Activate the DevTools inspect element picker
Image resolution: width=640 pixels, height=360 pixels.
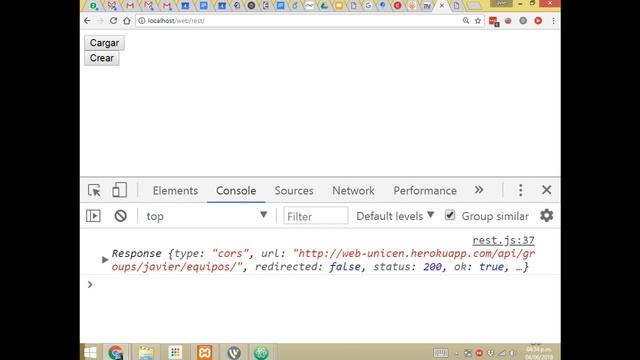94,190
